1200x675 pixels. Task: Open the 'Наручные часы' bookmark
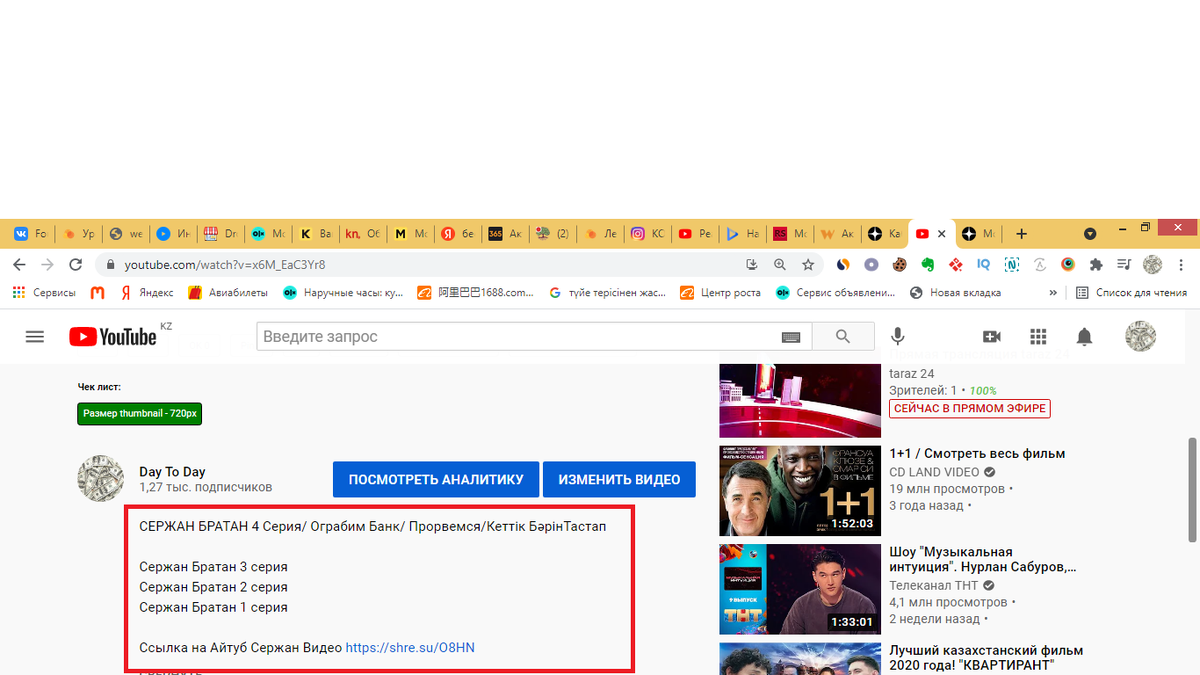point(343,293)
